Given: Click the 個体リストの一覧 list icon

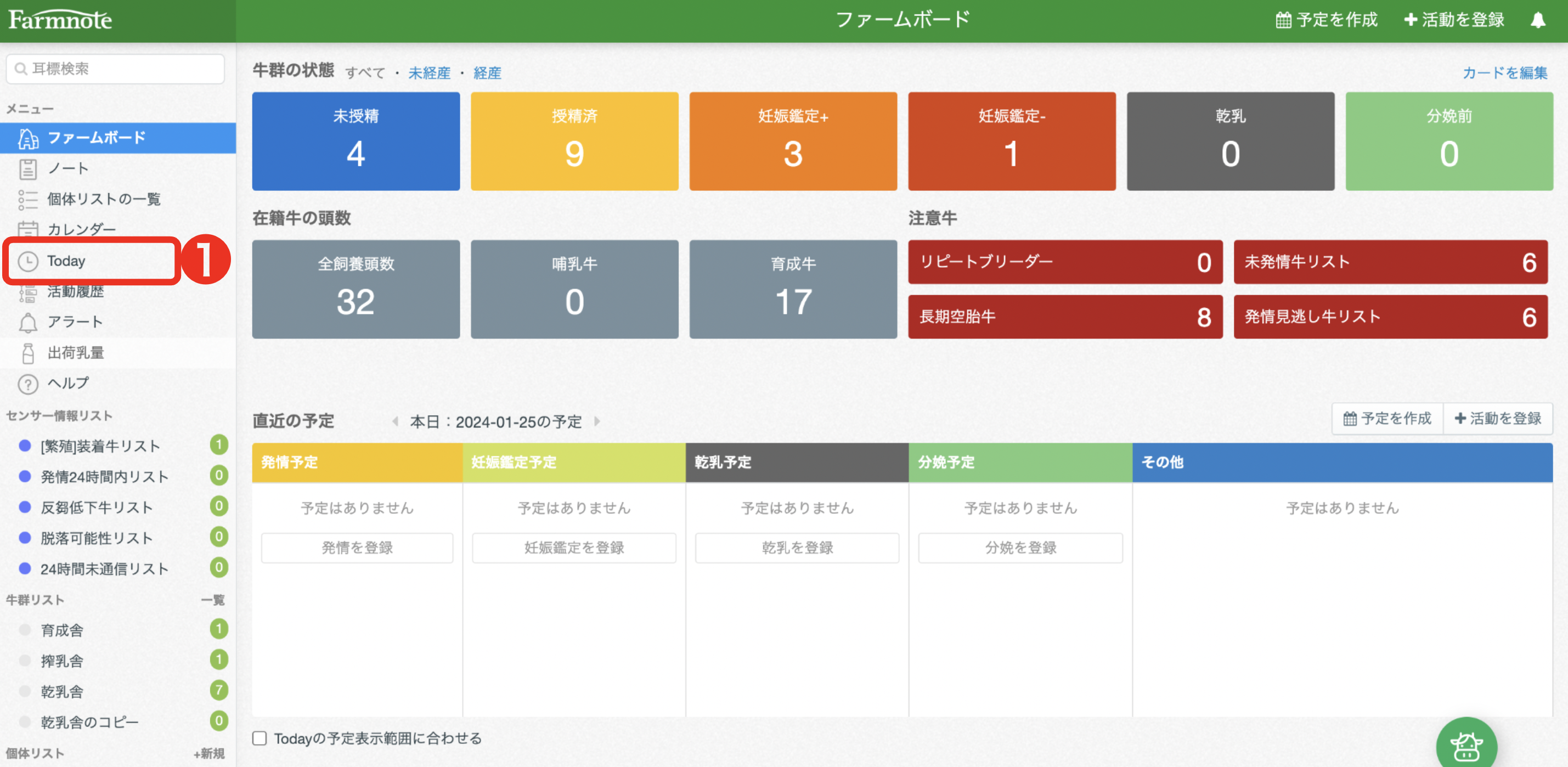Looking at the screenshot, I should 28,199.
